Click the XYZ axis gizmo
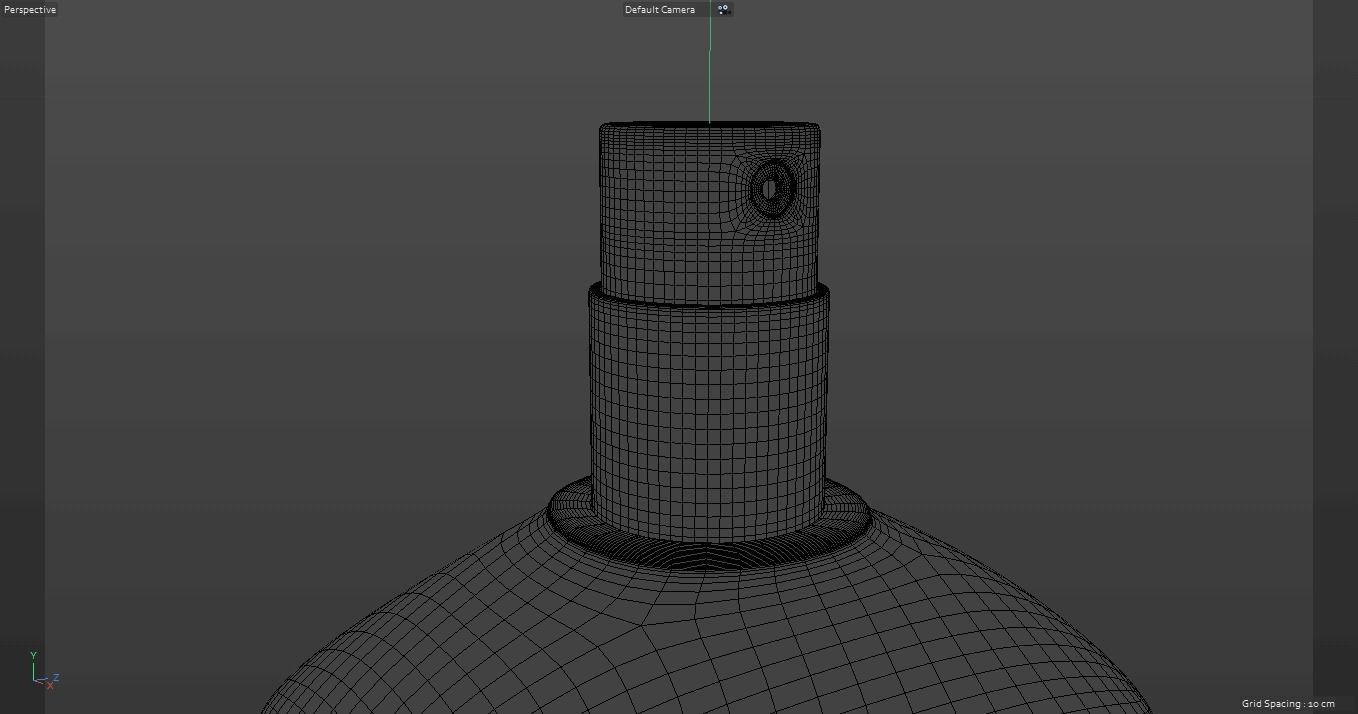 point(44,671)
